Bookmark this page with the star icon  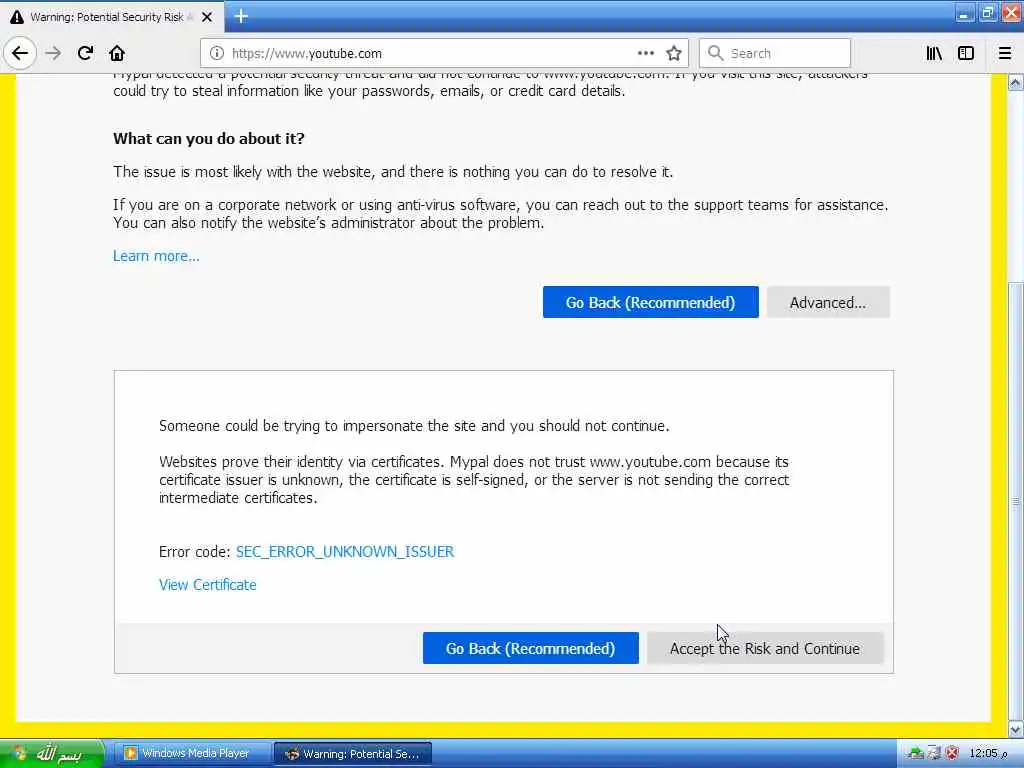coord(674,53)
